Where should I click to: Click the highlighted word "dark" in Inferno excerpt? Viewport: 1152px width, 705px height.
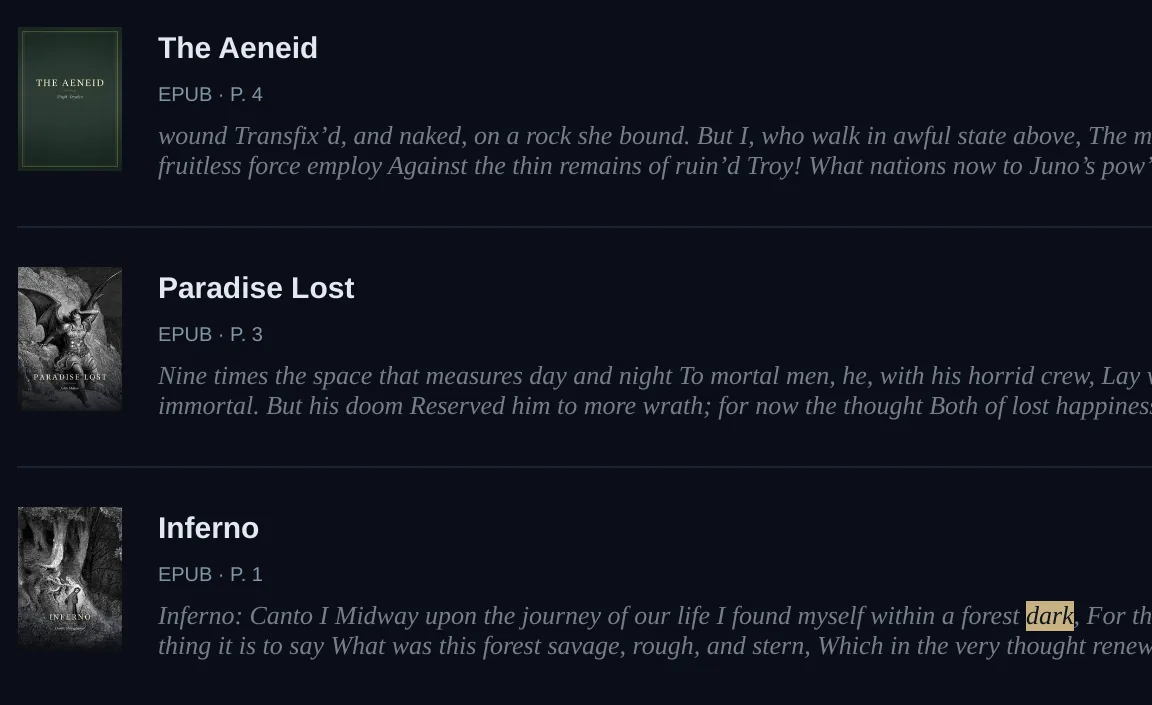(1050, 615)
